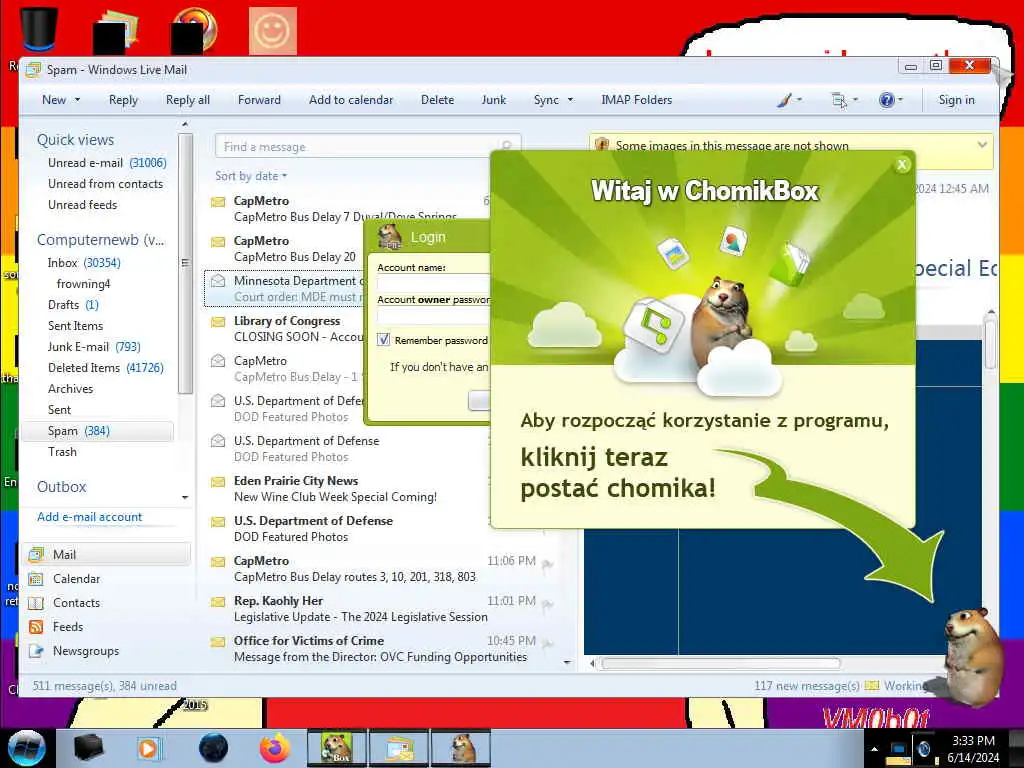1024x768 pixels.
Task: Select Unread from contacts quick view
Action: tap(105, 184)
